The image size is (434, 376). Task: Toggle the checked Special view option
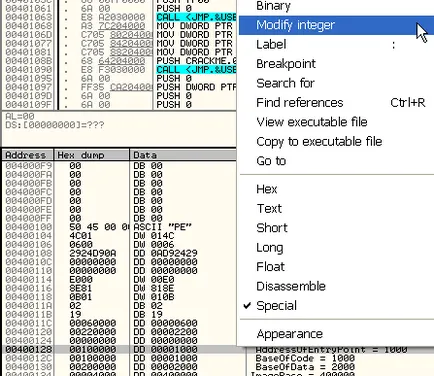point(336,305)
